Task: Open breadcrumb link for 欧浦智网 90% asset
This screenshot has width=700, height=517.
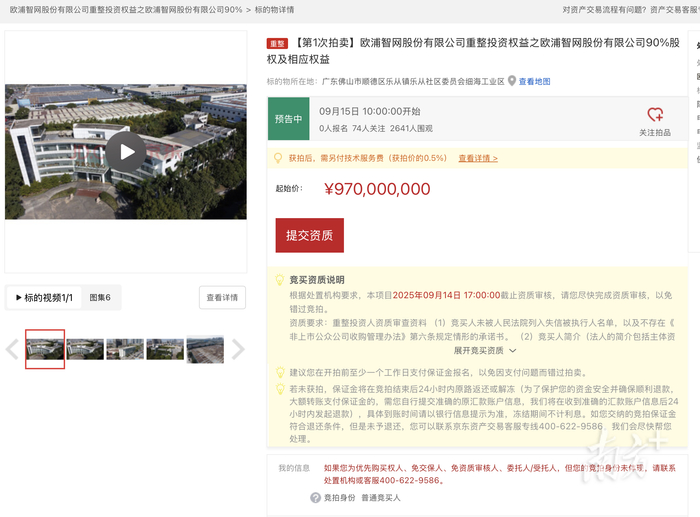Action: pos(126,10)
